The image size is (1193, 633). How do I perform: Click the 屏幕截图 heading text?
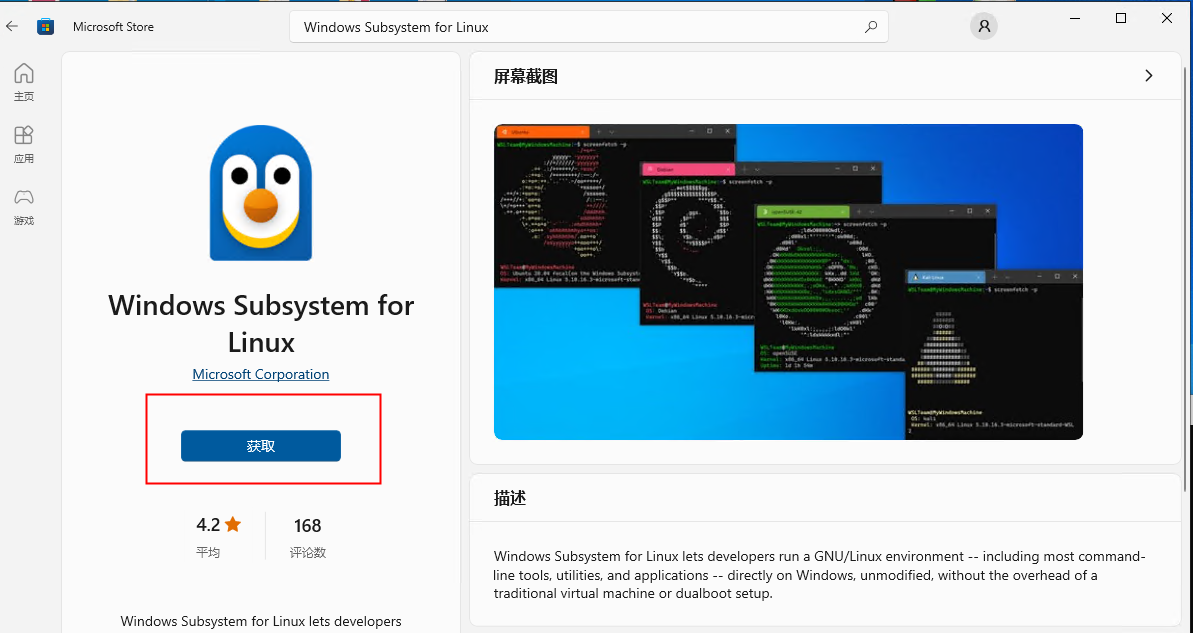(x=526, y=76)
